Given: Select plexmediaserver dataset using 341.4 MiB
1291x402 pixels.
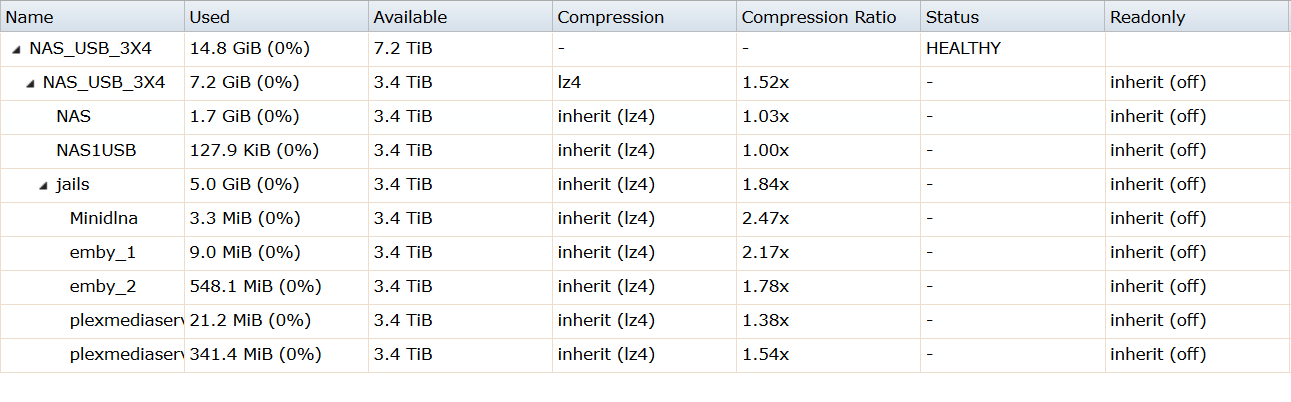Looking at the screenshot, I should coord(126,354).
